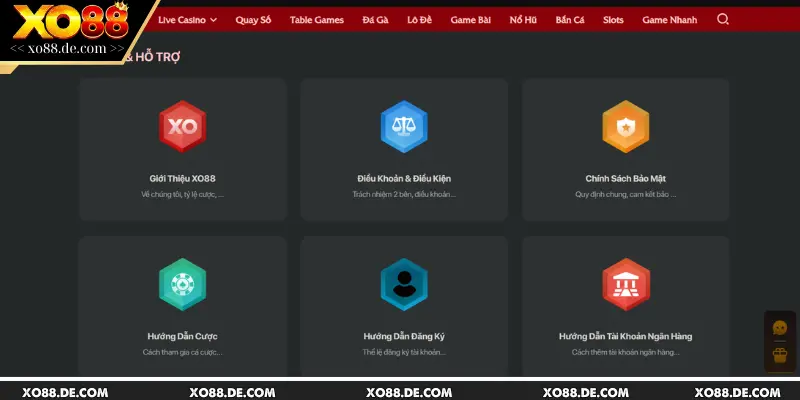Click the red XO hexagon icon
800x400 pixels.
tap(182, 127)
